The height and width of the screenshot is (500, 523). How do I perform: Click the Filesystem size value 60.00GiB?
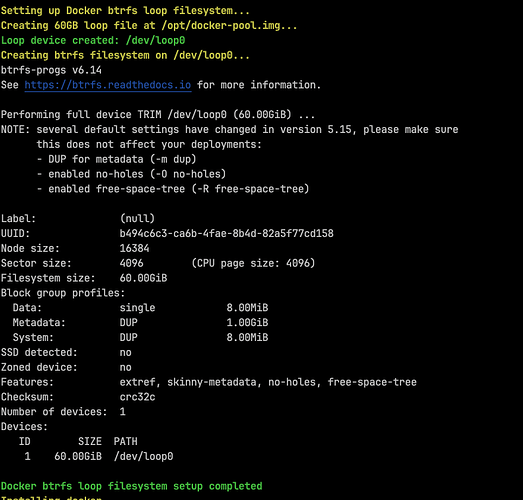pyautogui.click(x=143, y=278)
